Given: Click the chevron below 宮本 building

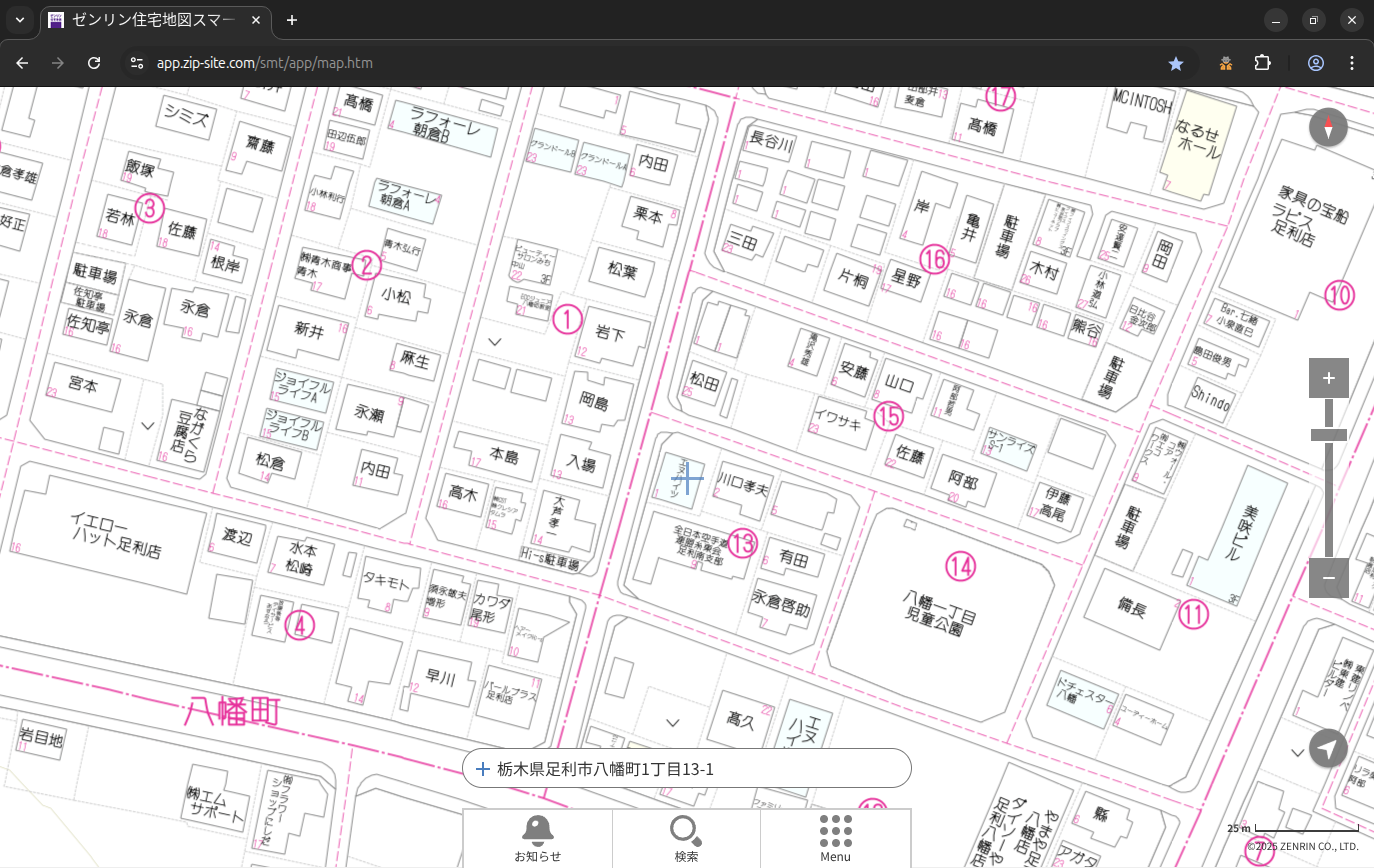Looking at the screenshot, I should click(x=148, y=426).
